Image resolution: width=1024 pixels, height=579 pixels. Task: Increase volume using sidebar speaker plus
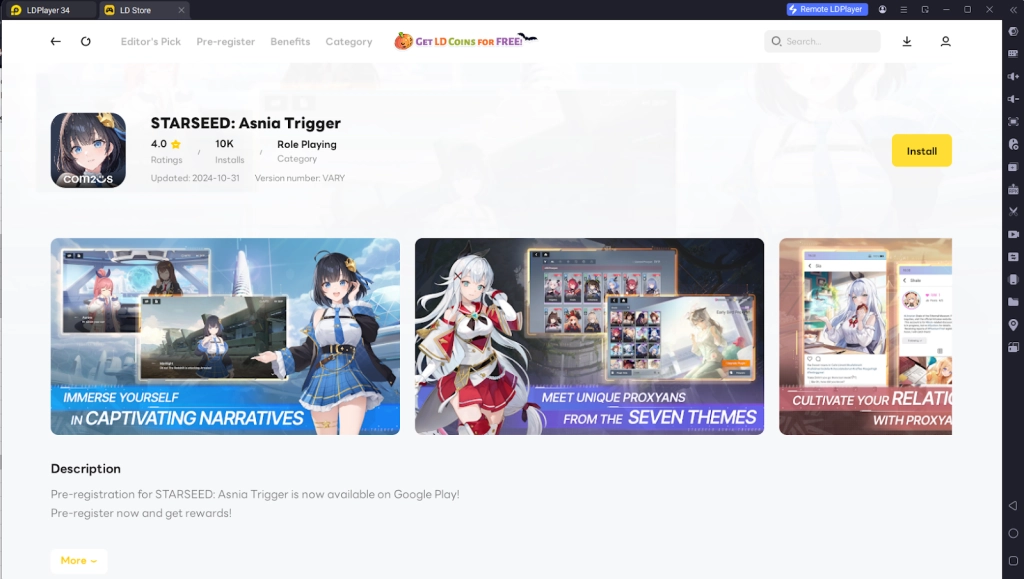click(1013, 76)
